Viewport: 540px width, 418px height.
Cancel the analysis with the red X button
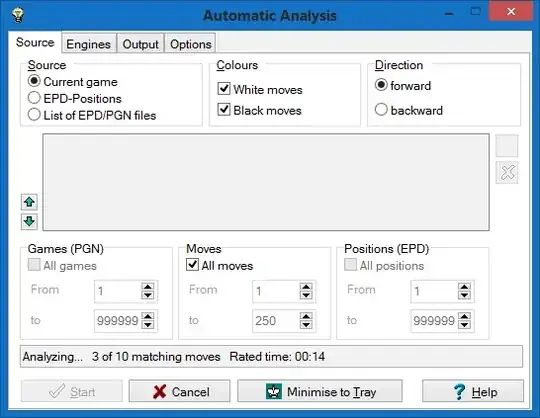179,391
